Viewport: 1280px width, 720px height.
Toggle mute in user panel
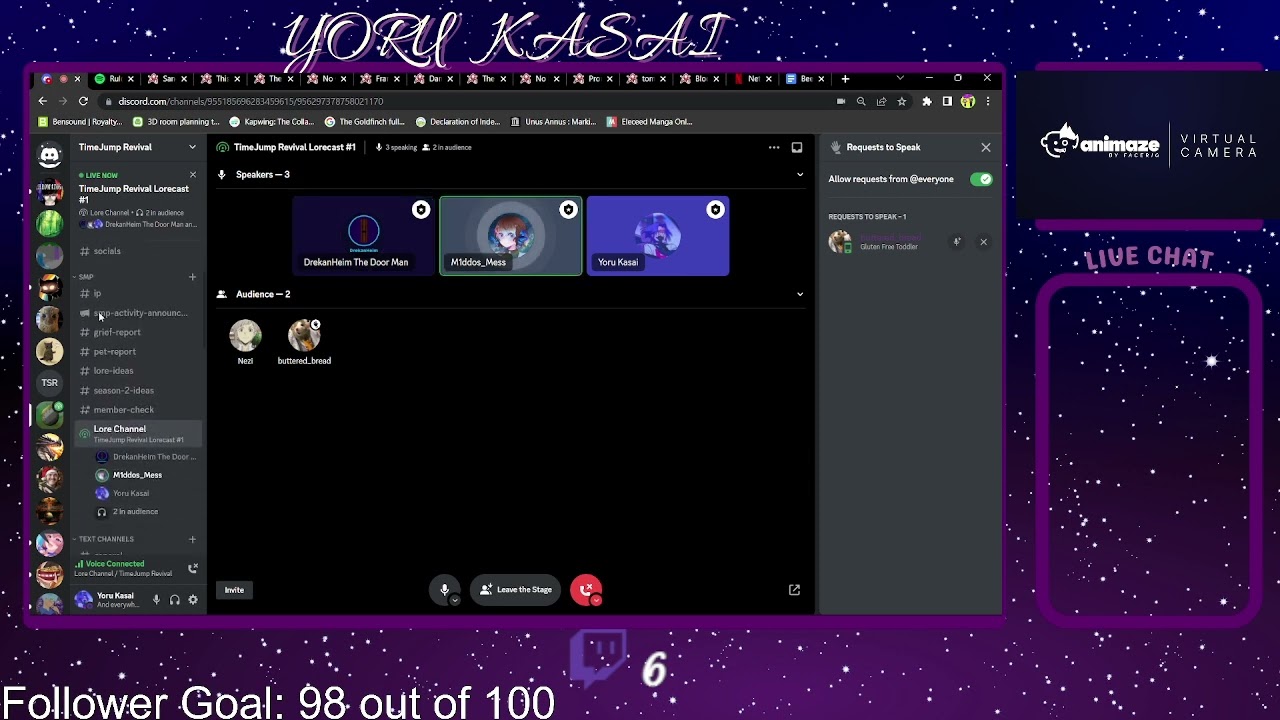click(156, 600)
